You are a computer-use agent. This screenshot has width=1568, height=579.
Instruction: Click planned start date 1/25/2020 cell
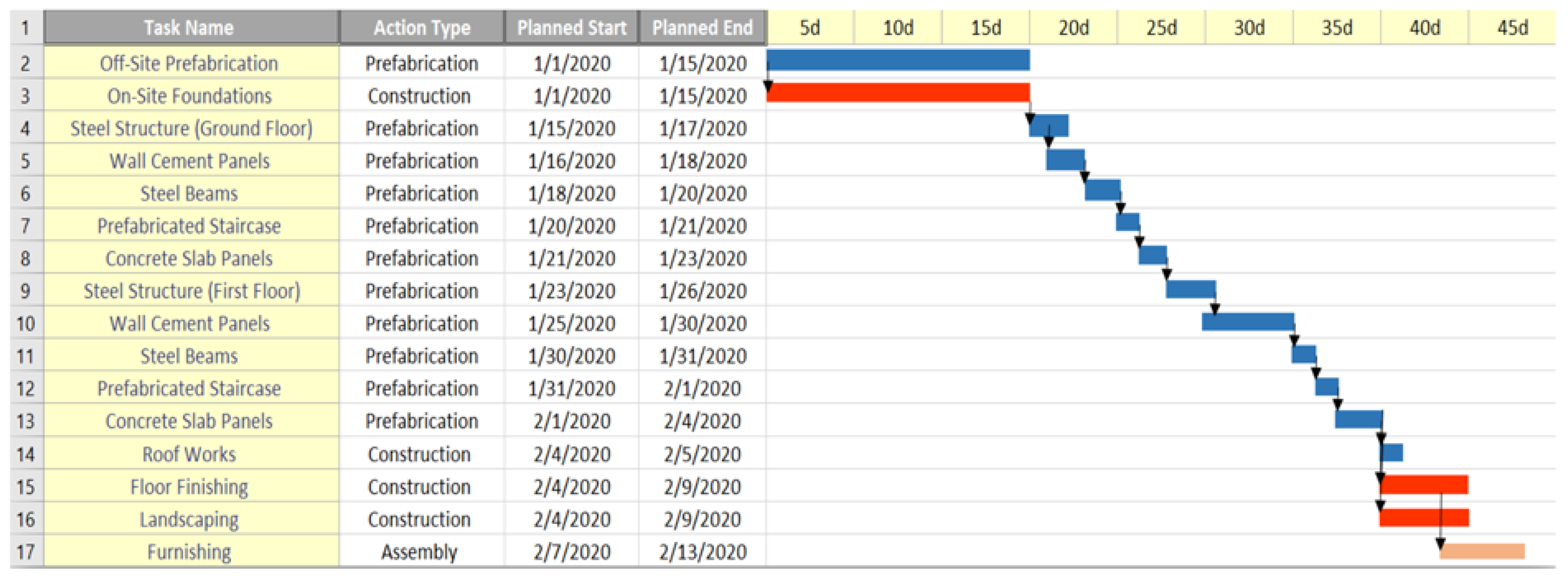tap(571, 323)
